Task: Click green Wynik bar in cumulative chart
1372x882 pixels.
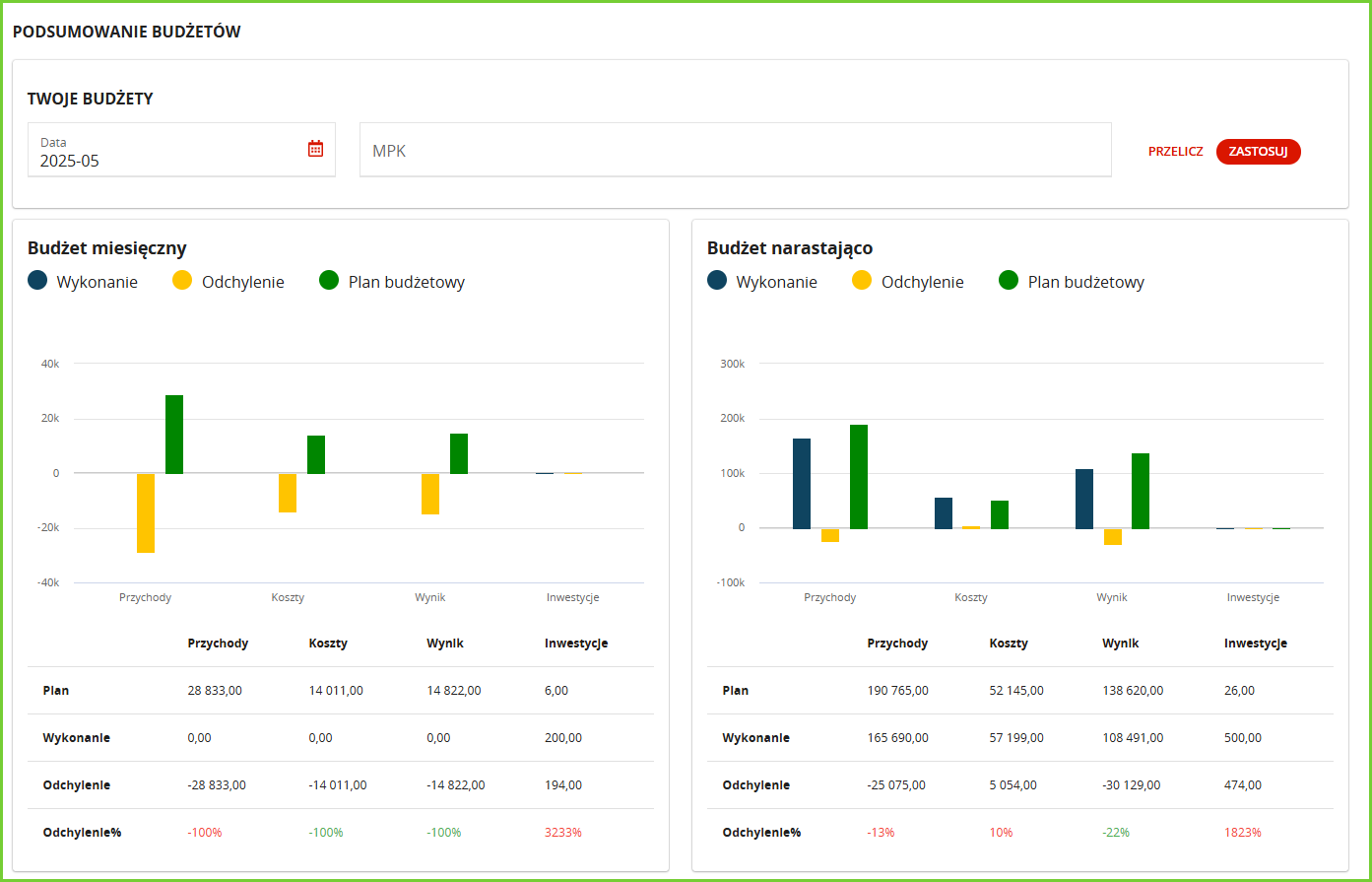Action: [x=1141, y=491]
